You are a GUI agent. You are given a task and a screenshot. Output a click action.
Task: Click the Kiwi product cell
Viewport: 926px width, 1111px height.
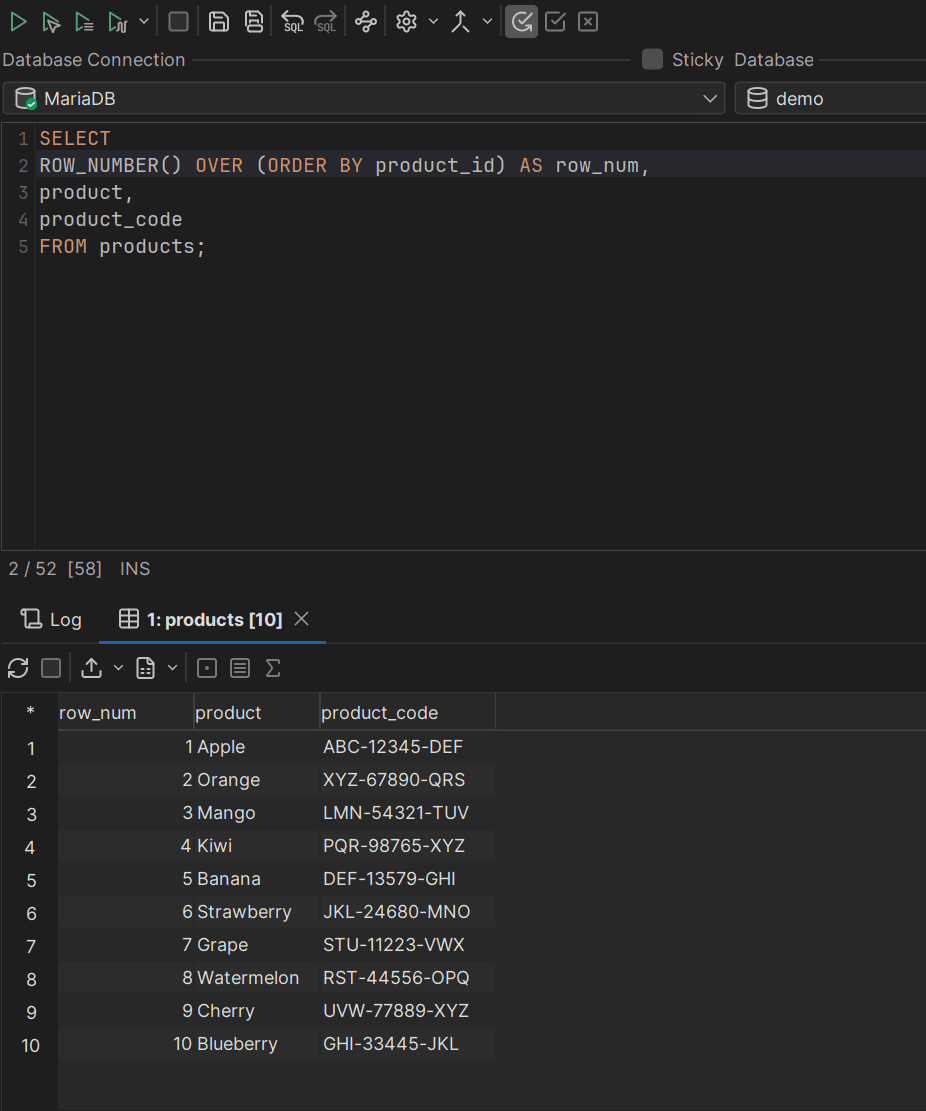[257, 846]
